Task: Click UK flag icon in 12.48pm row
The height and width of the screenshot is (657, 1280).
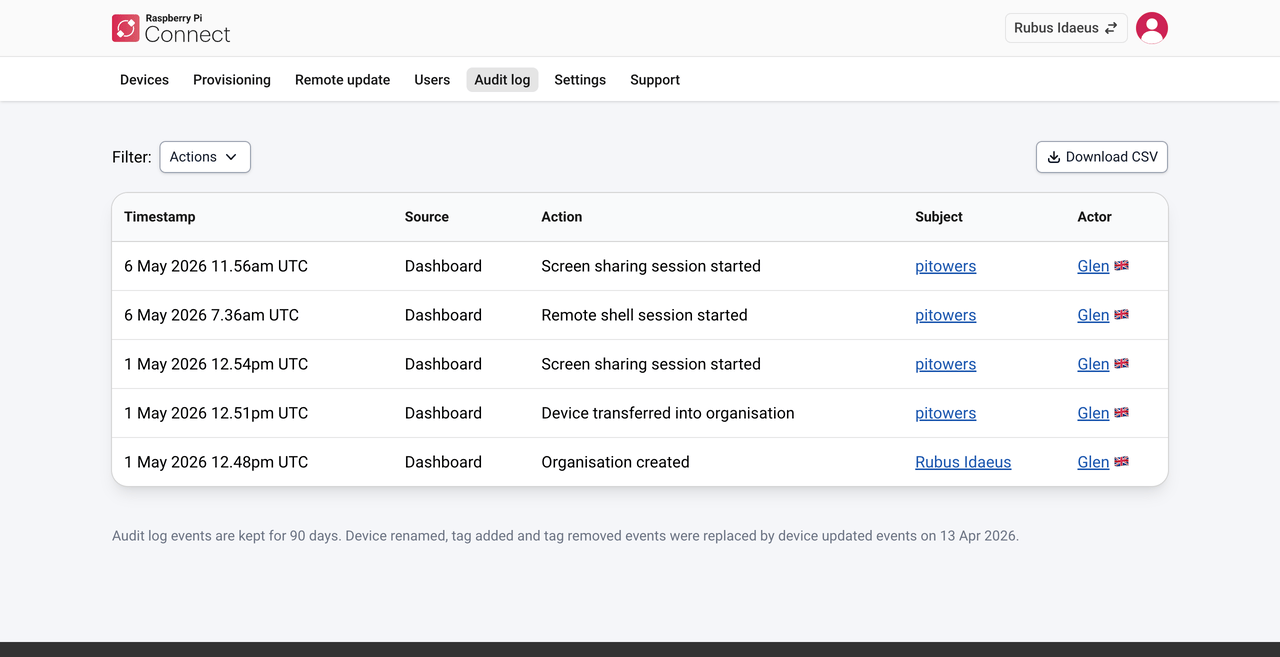Action: 1121,461
